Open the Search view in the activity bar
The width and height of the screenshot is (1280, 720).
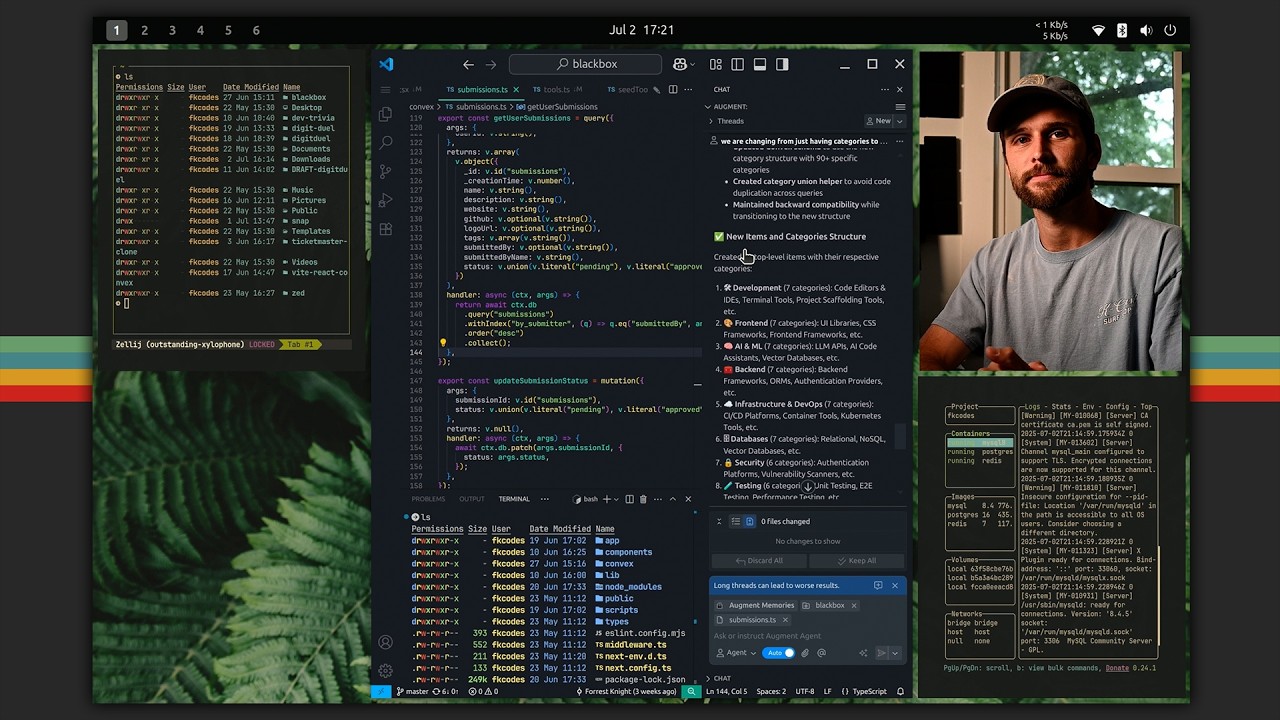385,143
